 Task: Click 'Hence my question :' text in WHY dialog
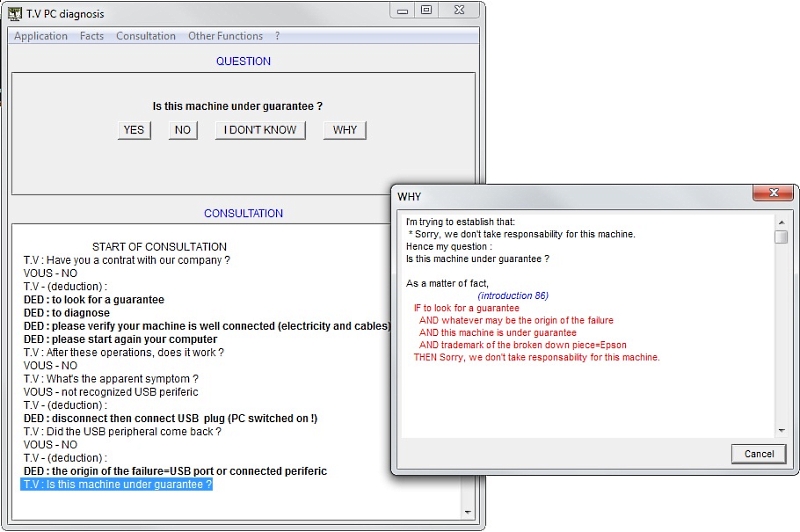click(x=449, y=246)
